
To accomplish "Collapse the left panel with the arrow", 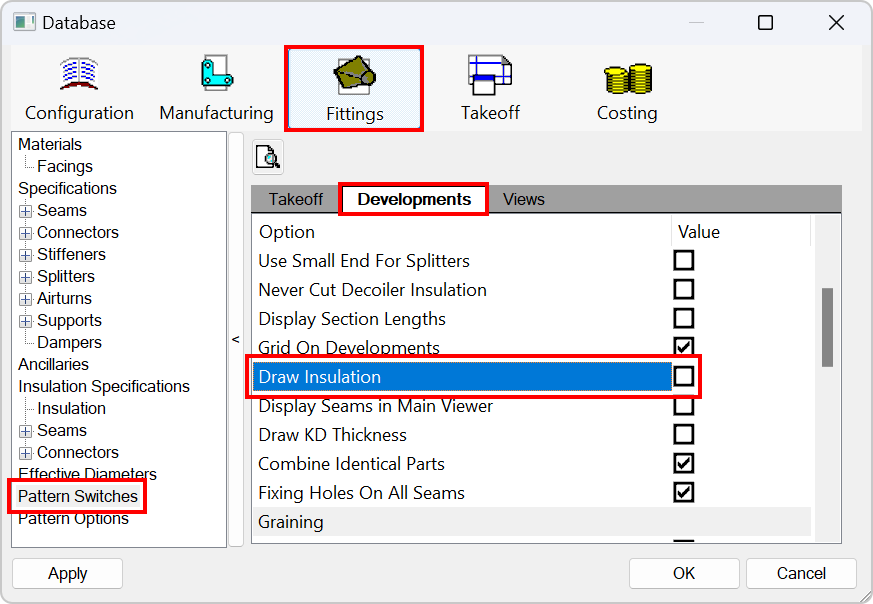I will pyautogui.click(x=236, y=340).
